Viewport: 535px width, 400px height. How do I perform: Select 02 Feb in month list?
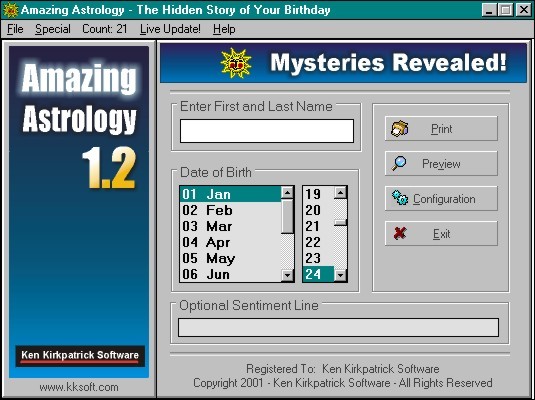230,210
